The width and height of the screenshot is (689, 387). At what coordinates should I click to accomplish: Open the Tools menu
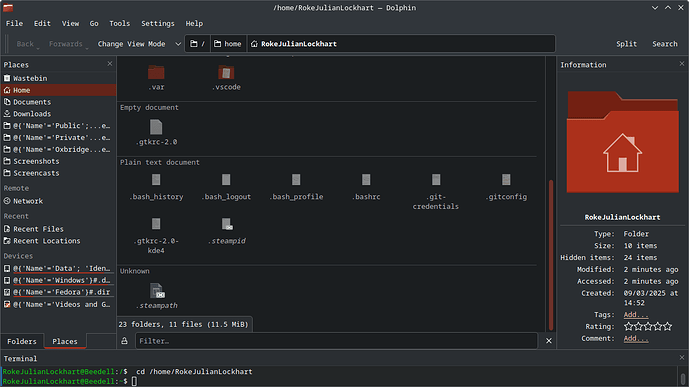tap(120, 24)
